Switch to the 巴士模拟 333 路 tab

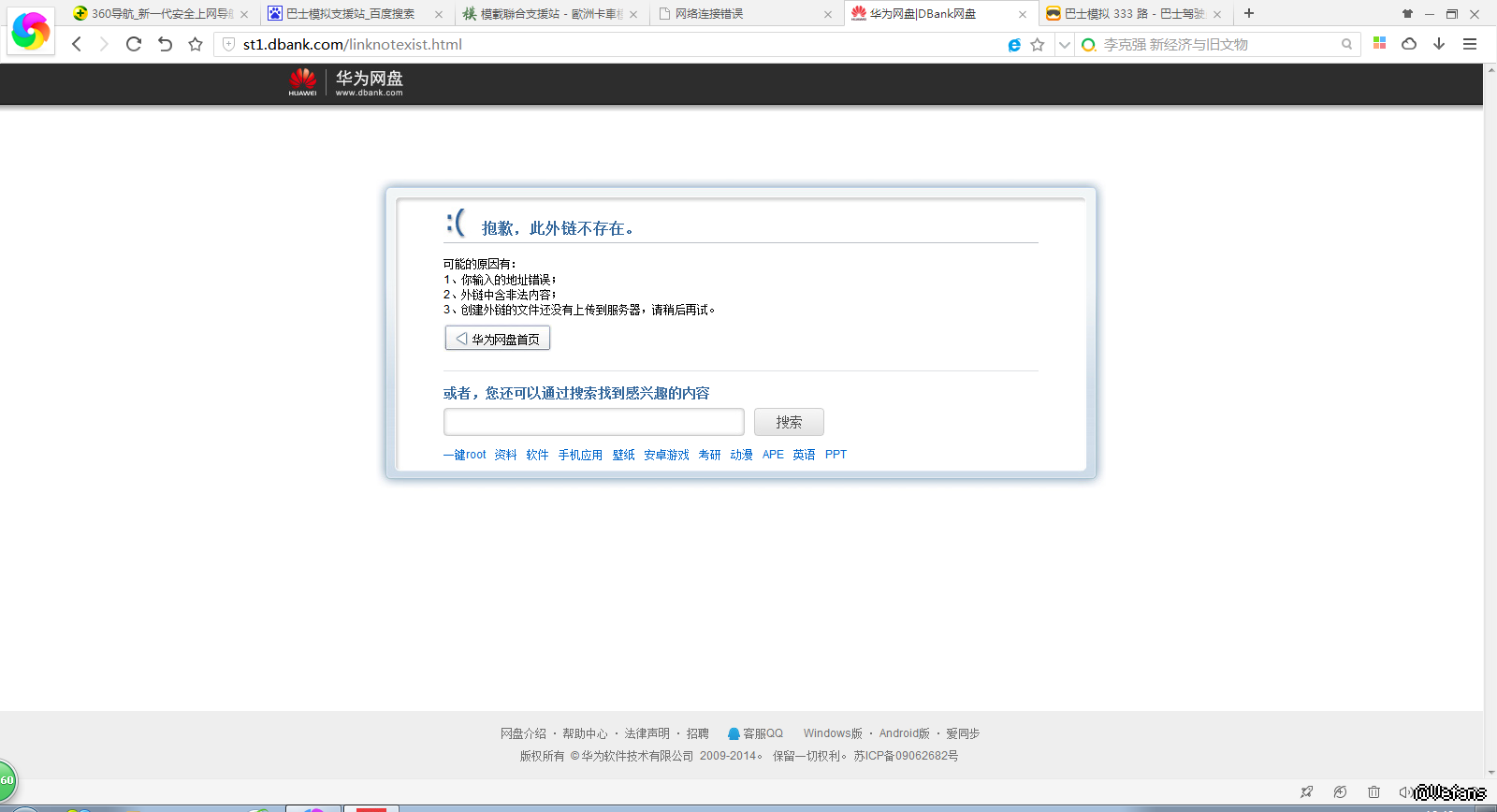pyautogui.click(x=1133, y=14)
